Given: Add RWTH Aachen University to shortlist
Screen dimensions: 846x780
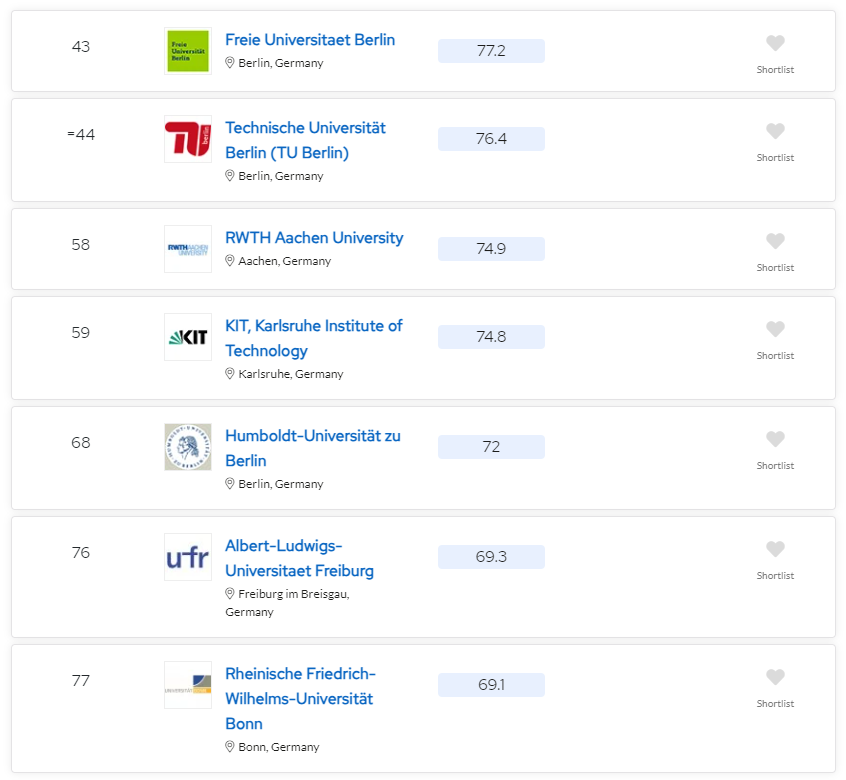Looking at the screenshot, I should tap(775, 241).
